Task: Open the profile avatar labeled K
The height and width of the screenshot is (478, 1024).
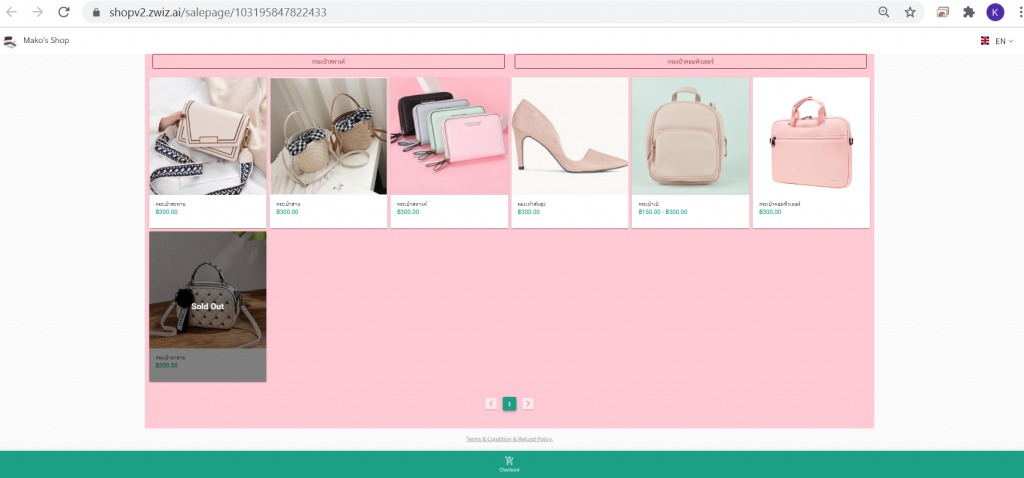Action: (995, 12)
